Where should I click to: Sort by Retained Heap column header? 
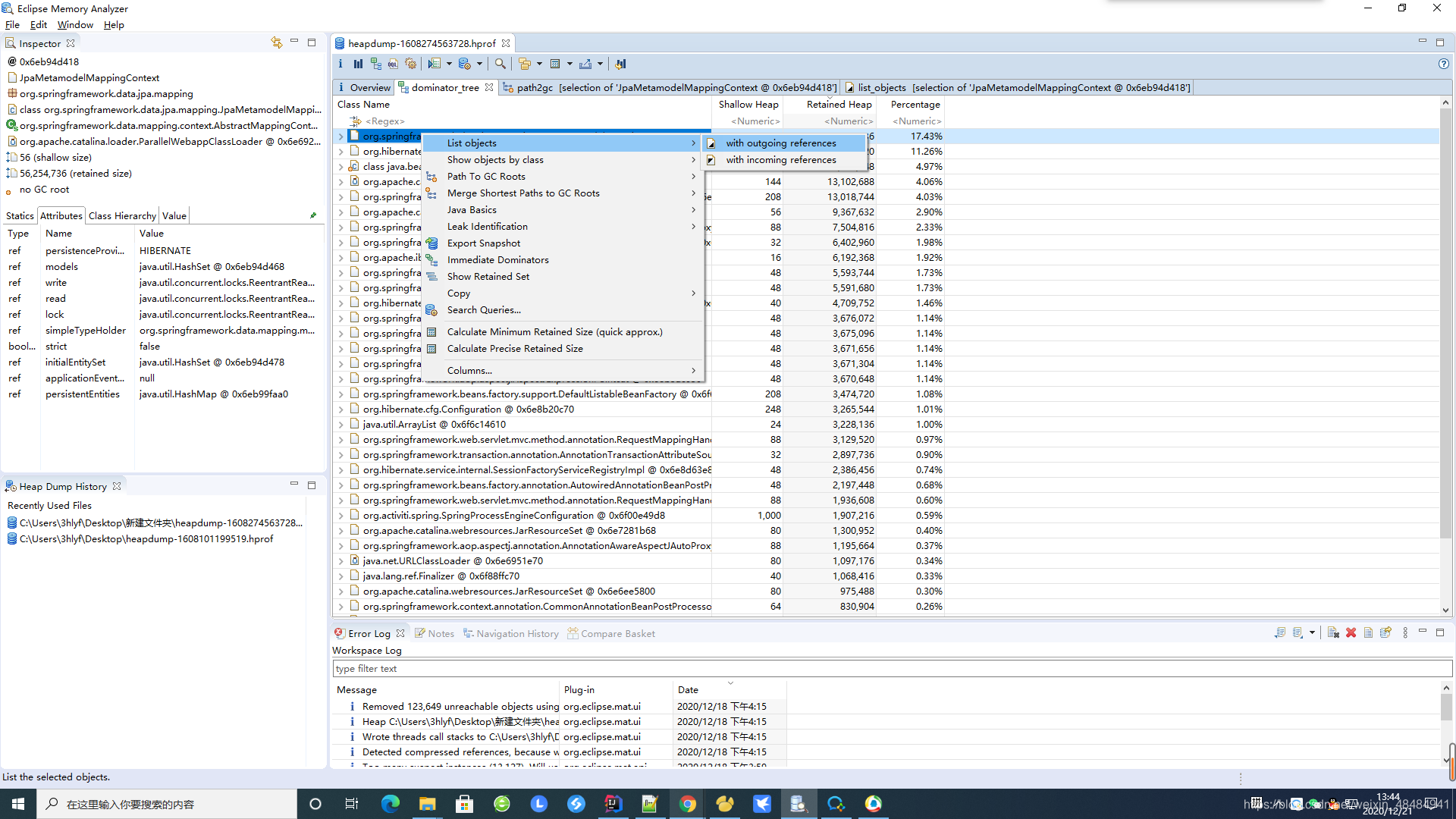(x=830, y=104)
